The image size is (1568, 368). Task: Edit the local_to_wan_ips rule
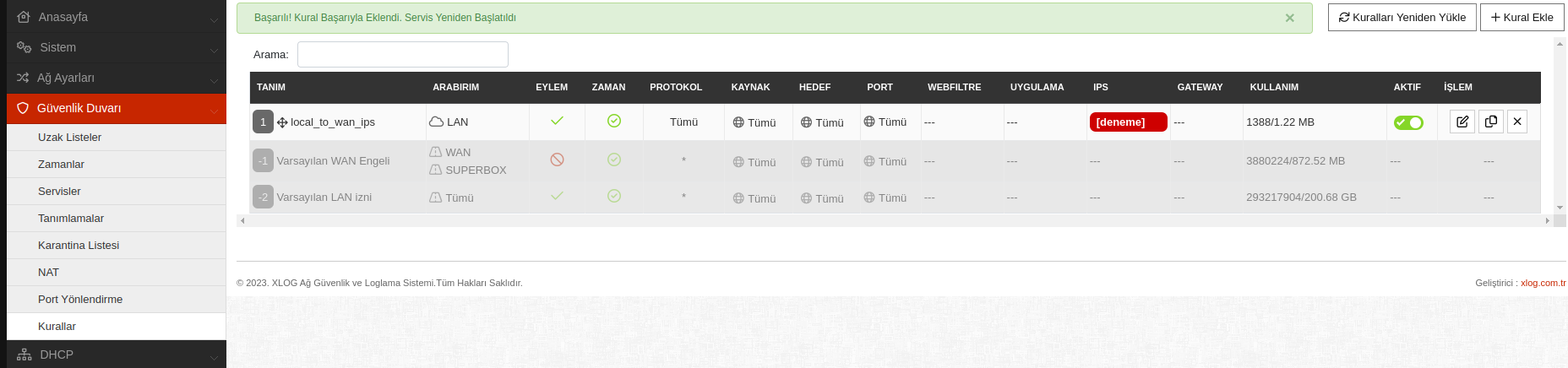(1462, 122)
